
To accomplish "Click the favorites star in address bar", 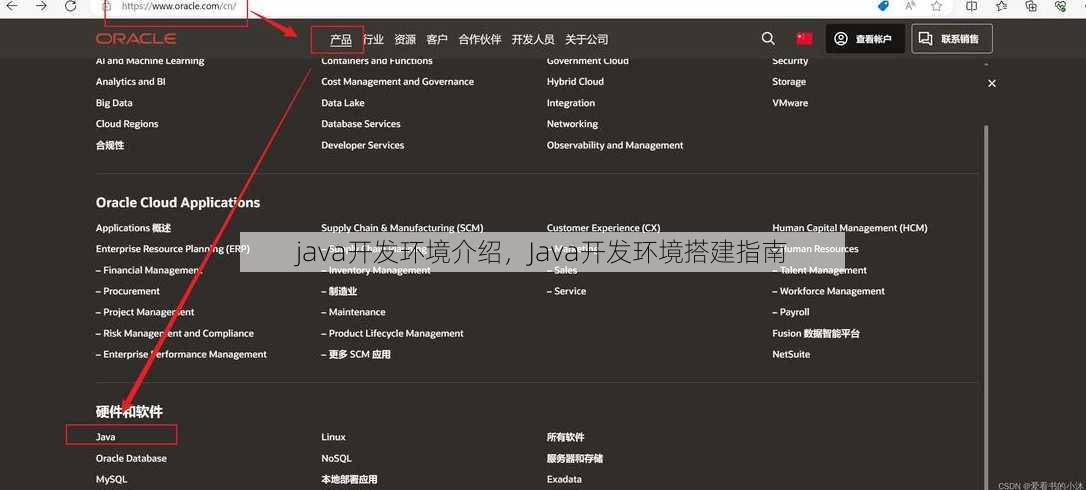I will (936, 6).
